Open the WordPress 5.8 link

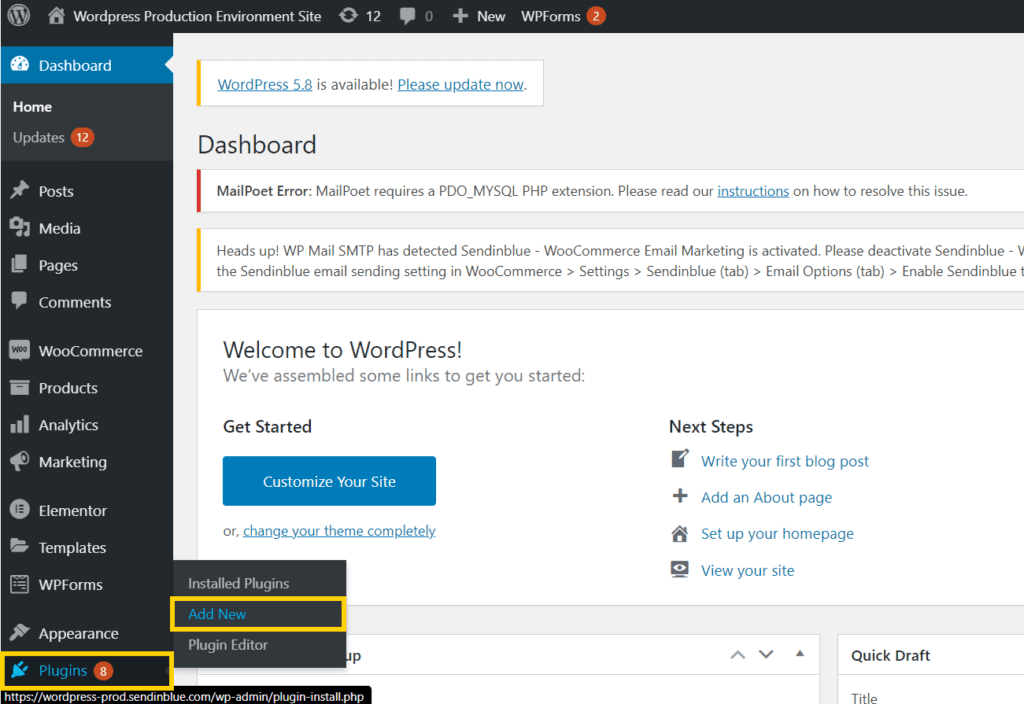pos(264,84)
